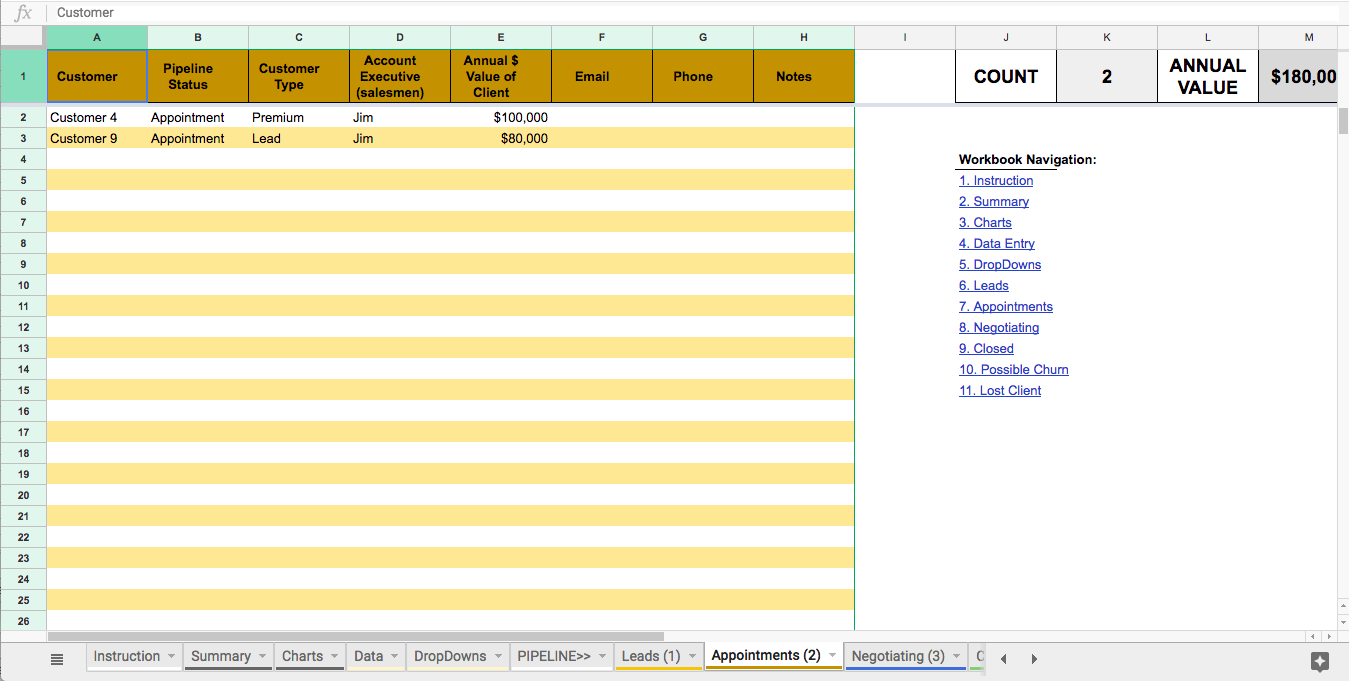
Task: Open the '10. Possible Churn' navigation link
Action: pos(1014,370)
